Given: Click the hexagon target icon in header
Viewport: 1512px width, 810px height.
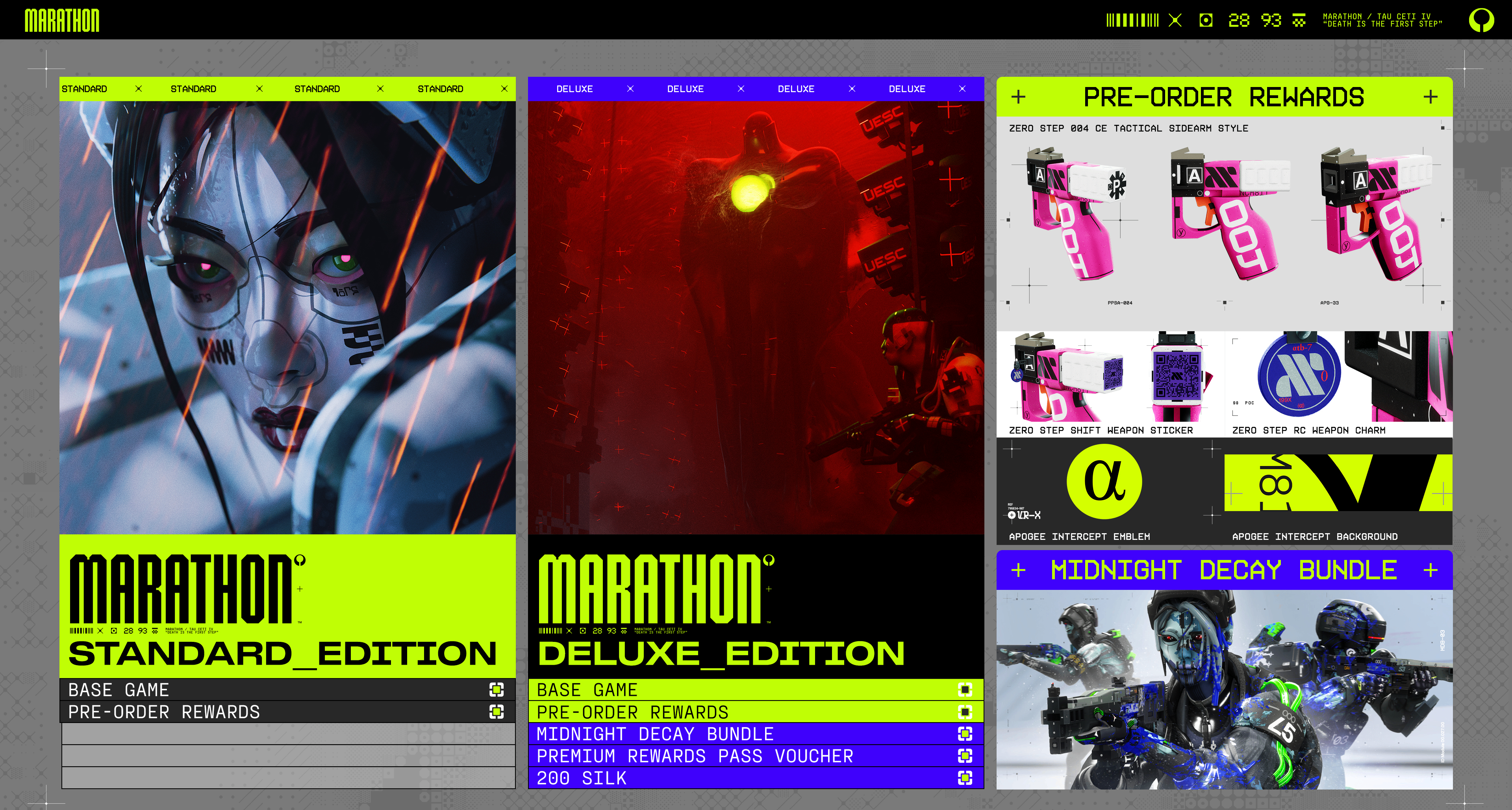Looking at the screenshot, I should (x=1206, y=20).
